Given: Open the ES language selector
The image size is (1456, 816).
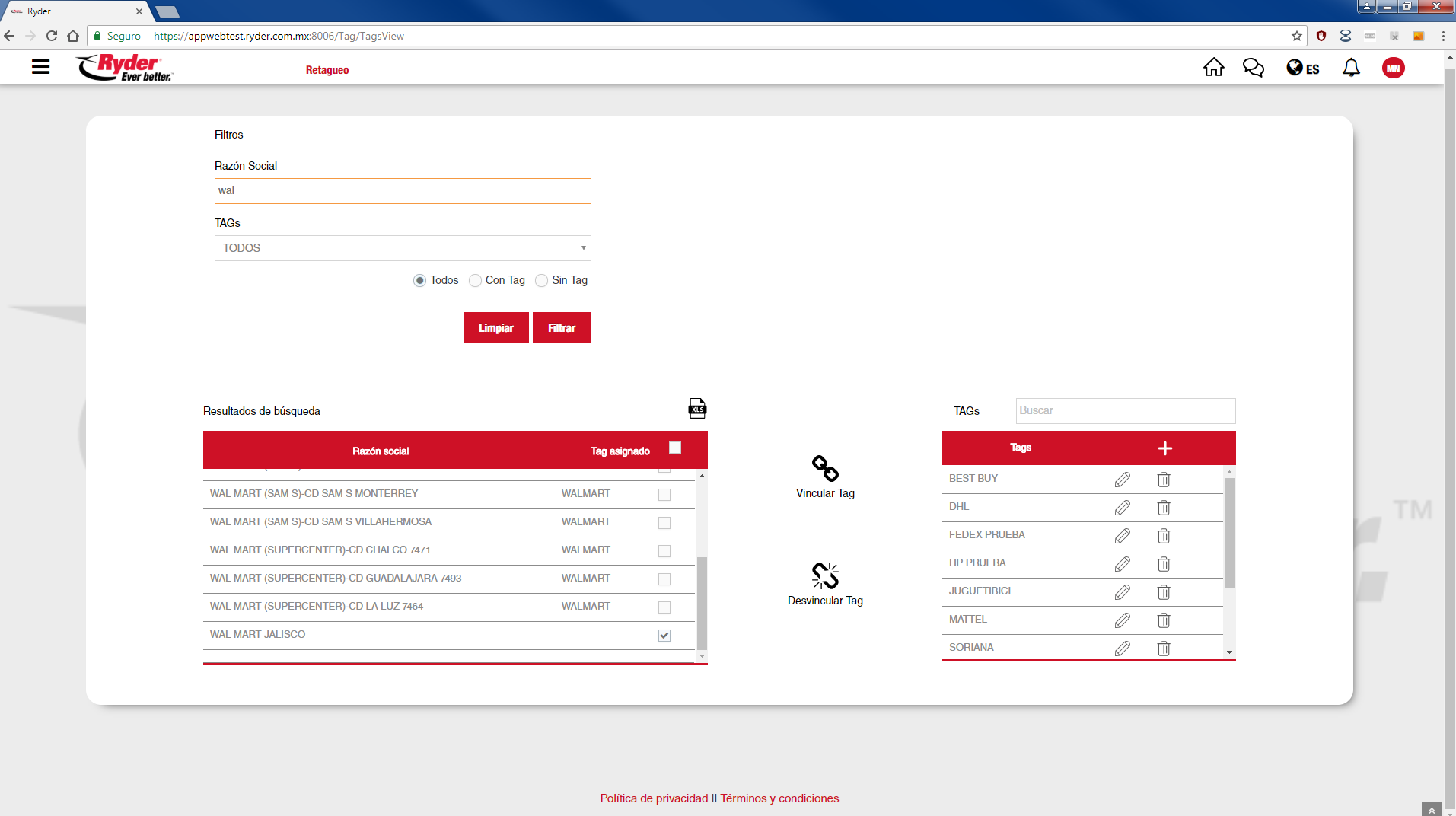Looking at the screenshot, I should [x=1302, y=69].
